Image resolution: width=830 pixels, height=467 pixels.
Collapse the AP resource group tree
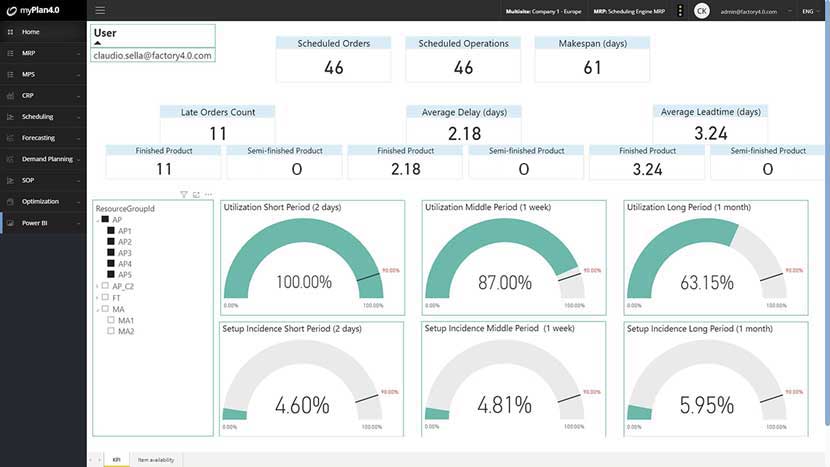(98, 220)
